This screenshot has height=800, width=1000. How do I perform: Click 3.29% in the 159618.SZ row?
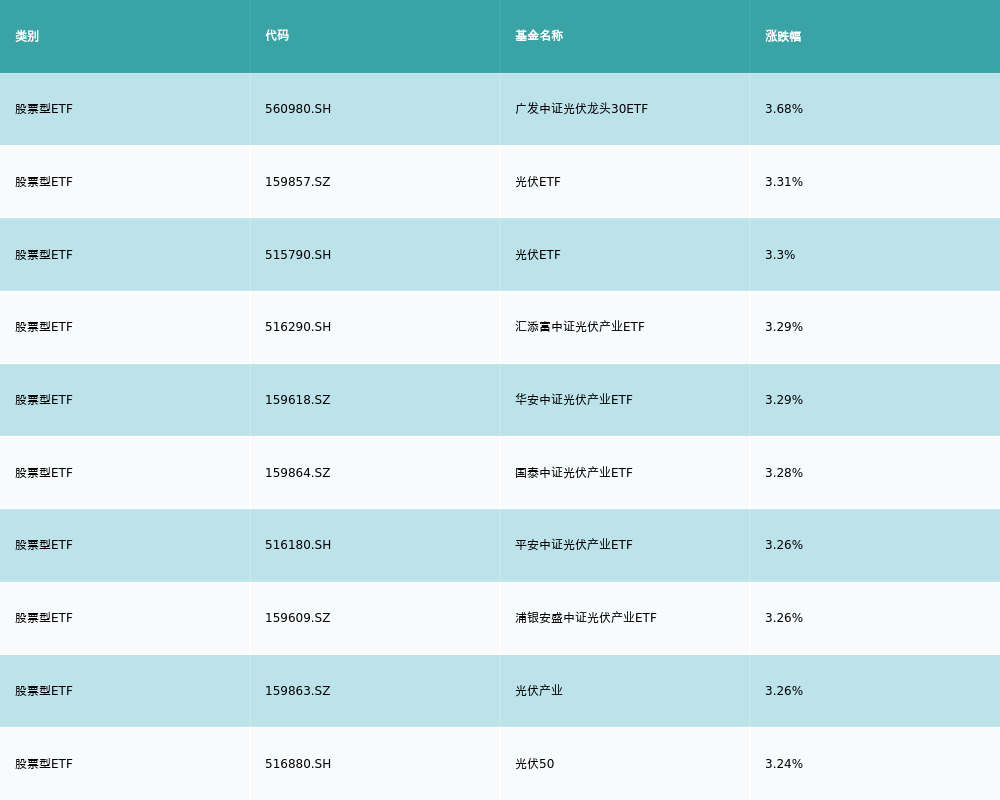pos(784,400)
